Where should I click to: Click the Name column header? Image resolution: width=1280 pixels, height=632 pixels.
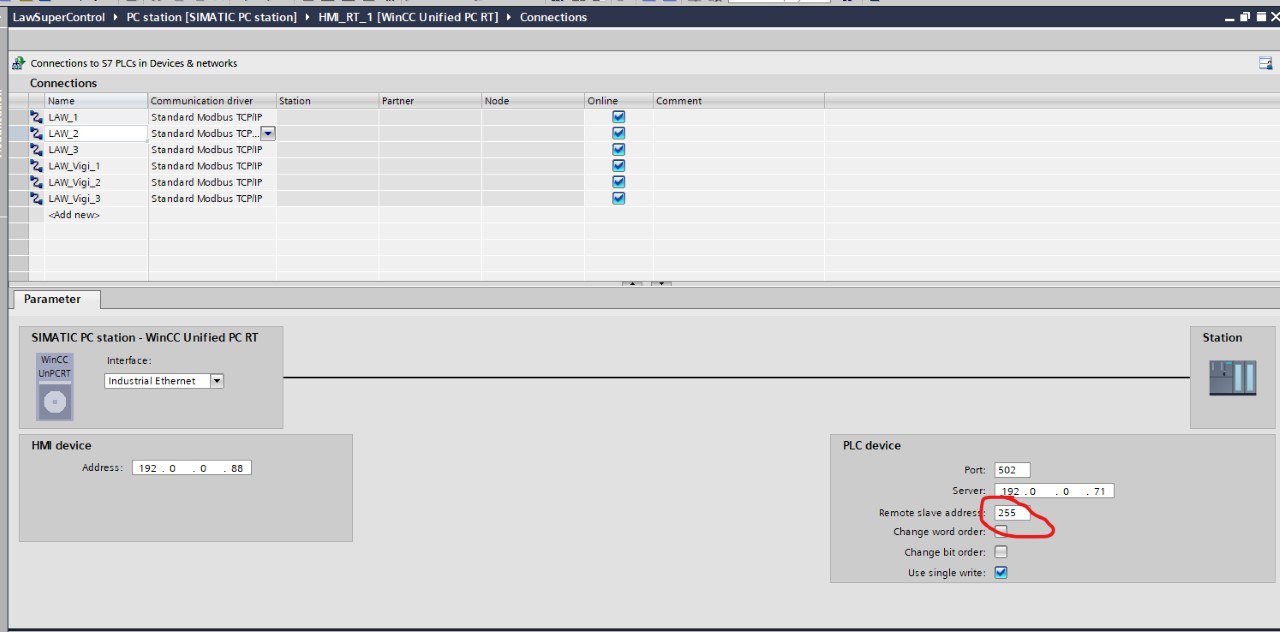(96, 101)
